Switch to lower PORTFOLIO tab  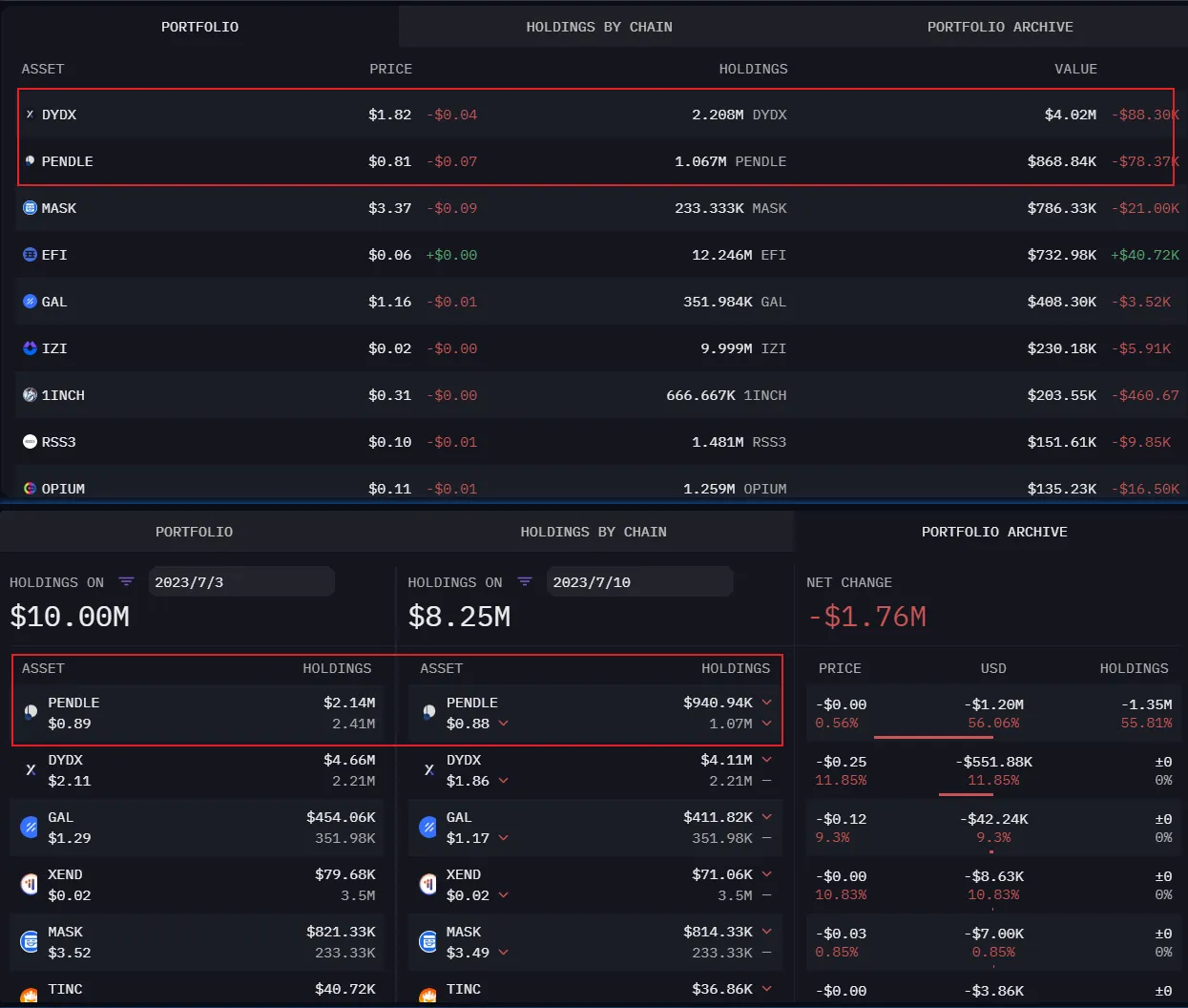pyautogui.click(x=194, y=532)
